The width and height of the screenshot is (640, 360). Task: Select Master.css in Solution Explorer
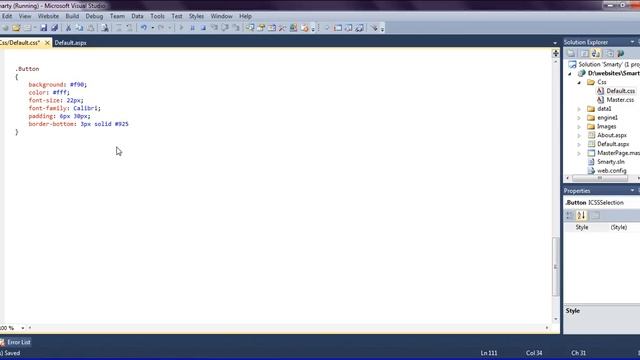tap(620, 100)
